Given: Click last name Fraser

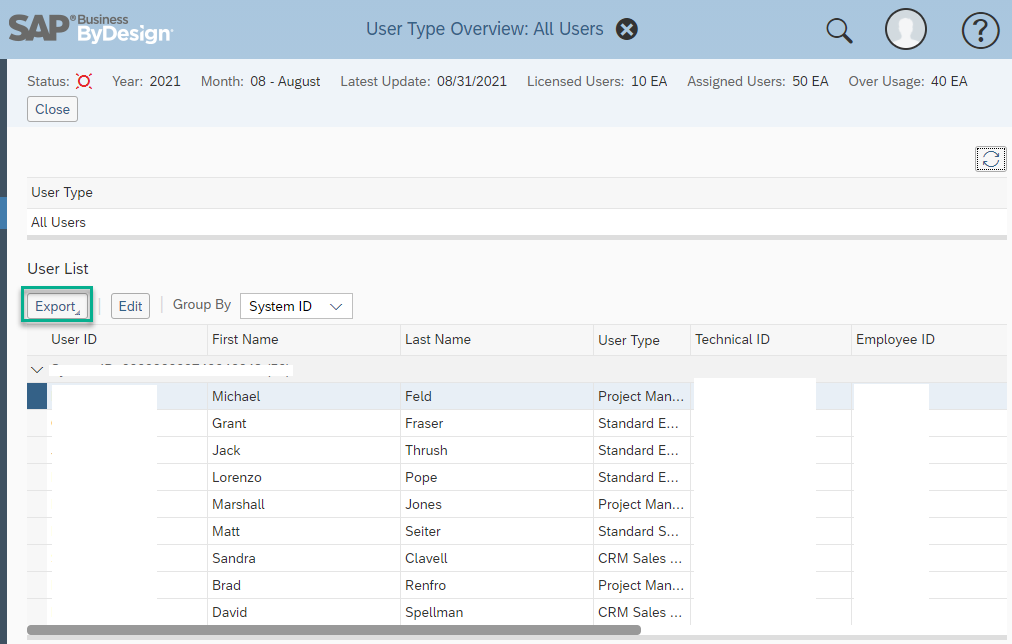Looking at the screenshot, I should pyautogui.click(x=424, y=423).
